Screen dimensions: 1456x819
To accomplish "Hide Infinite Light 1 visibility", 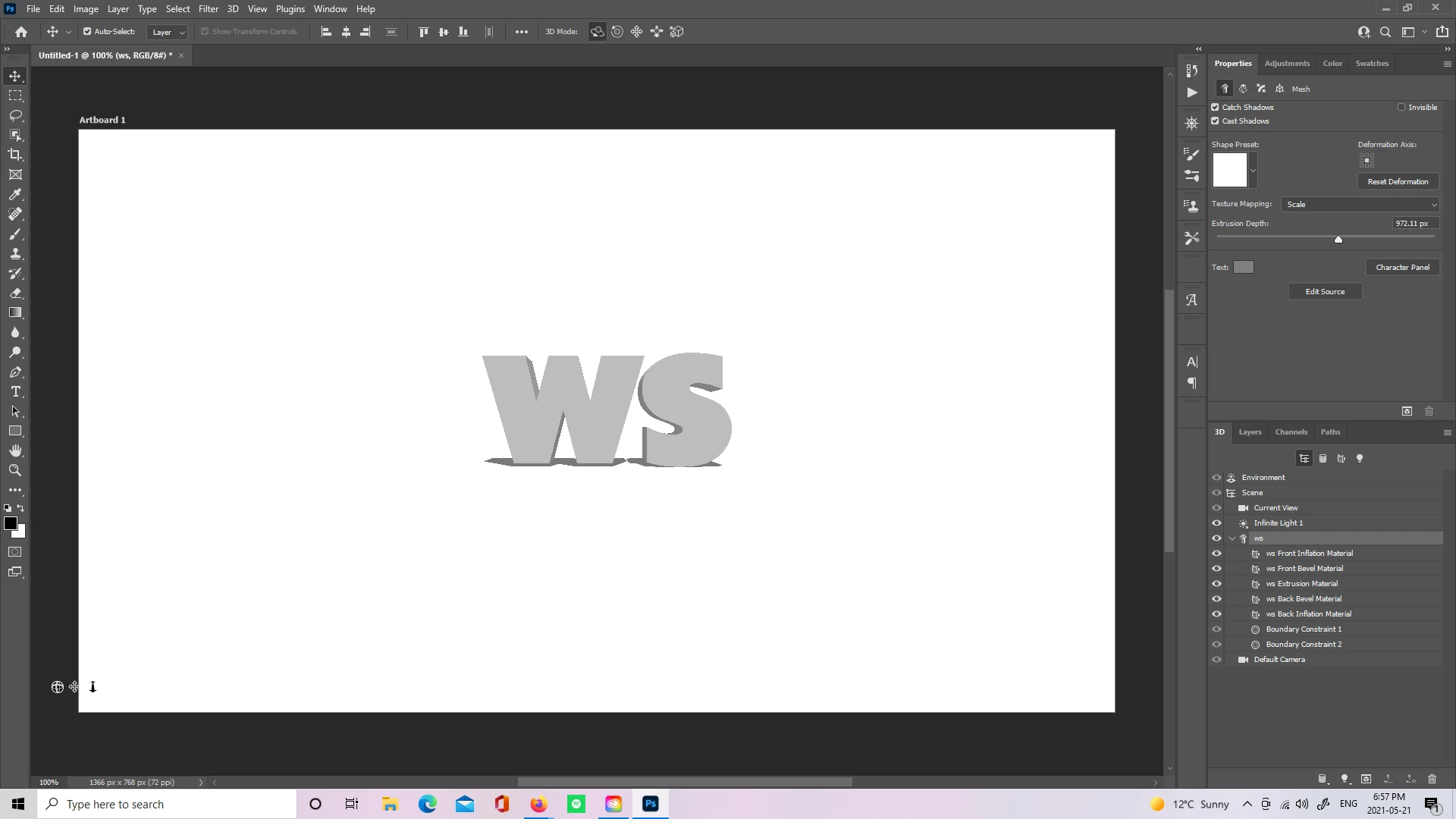I will click(1216, 523).
